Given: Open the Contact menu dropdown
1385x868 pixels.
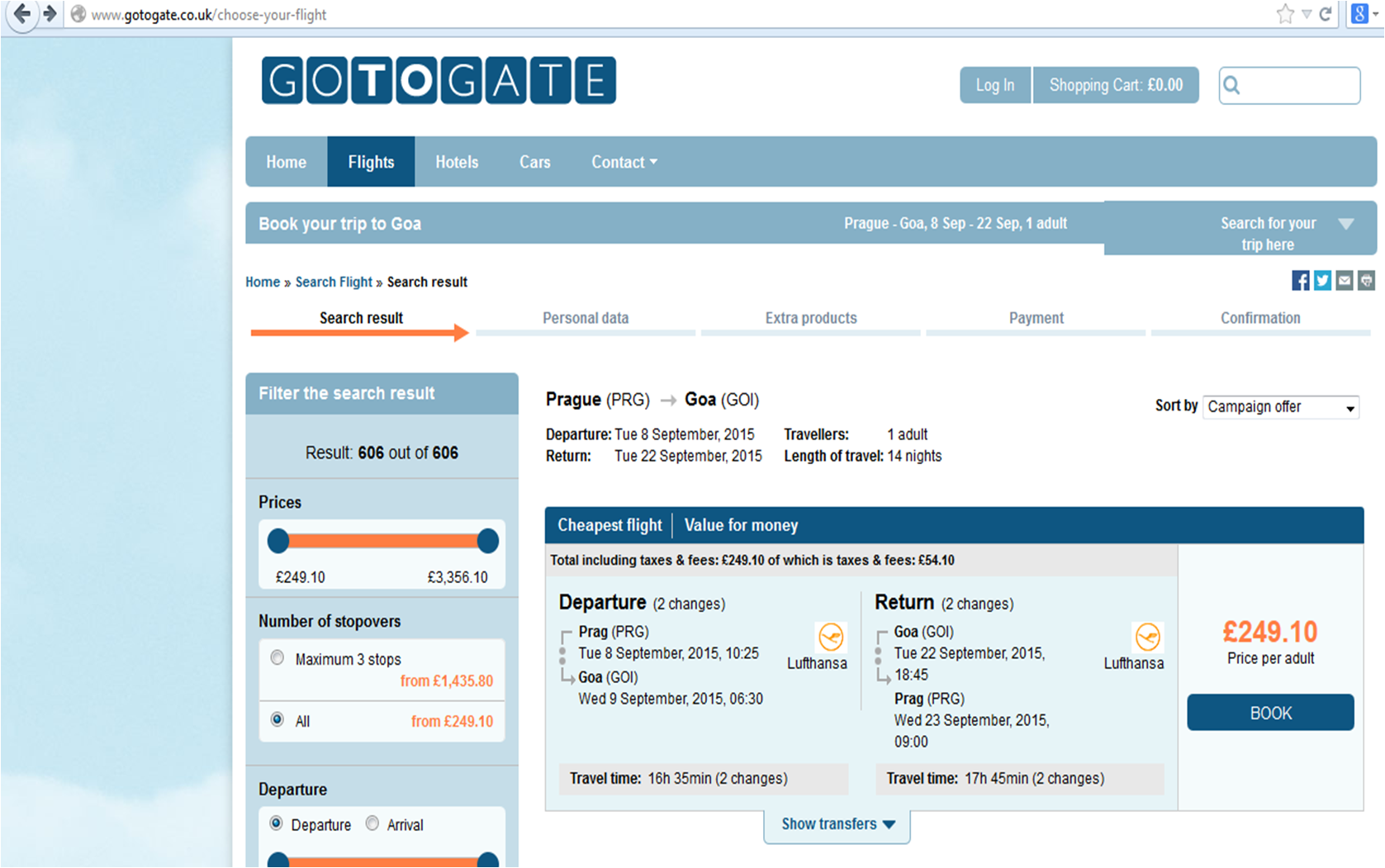Looking at the screenshot, I should (624, 162).
